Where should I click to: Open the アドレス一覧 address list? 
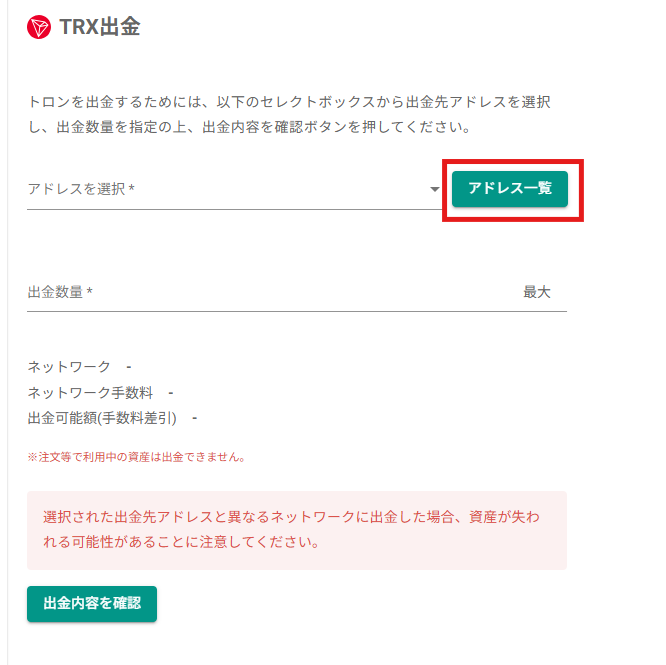click(510, 189)
